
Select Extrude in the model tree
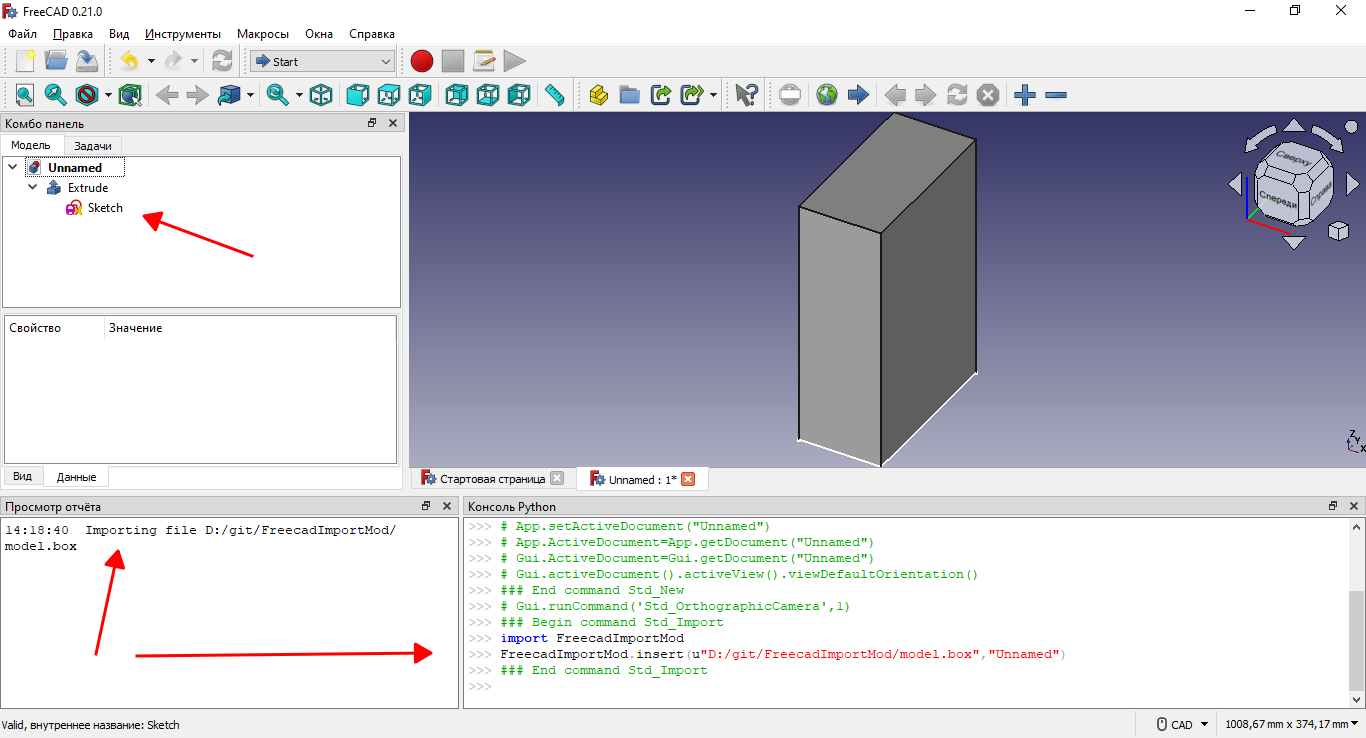(88, 188)
